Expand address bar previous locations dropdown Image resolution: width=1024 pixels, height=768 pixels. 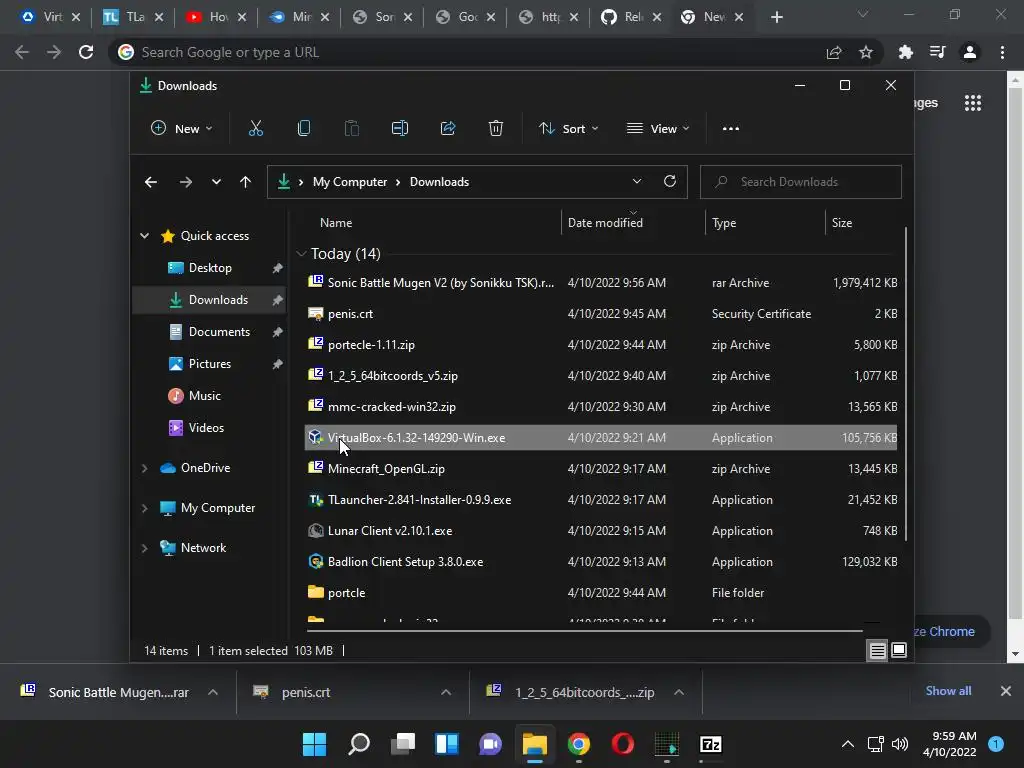(x=637, y=182)
